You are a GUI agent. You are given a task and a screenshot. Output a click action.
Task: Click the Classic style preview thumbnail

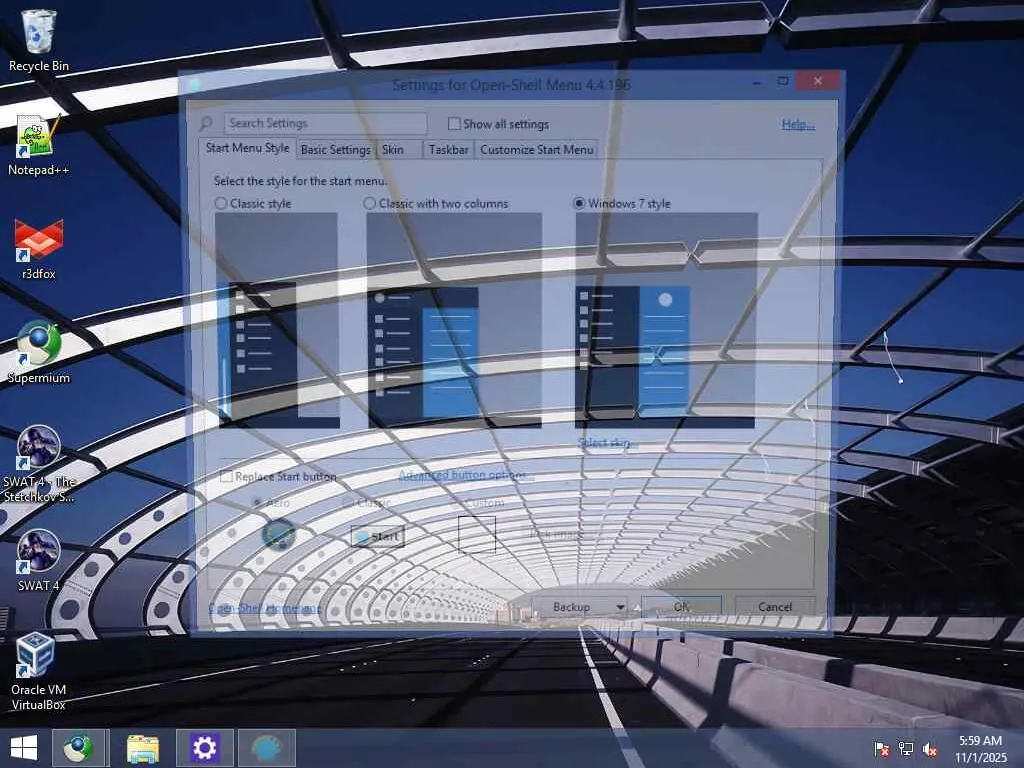(277, 320)
